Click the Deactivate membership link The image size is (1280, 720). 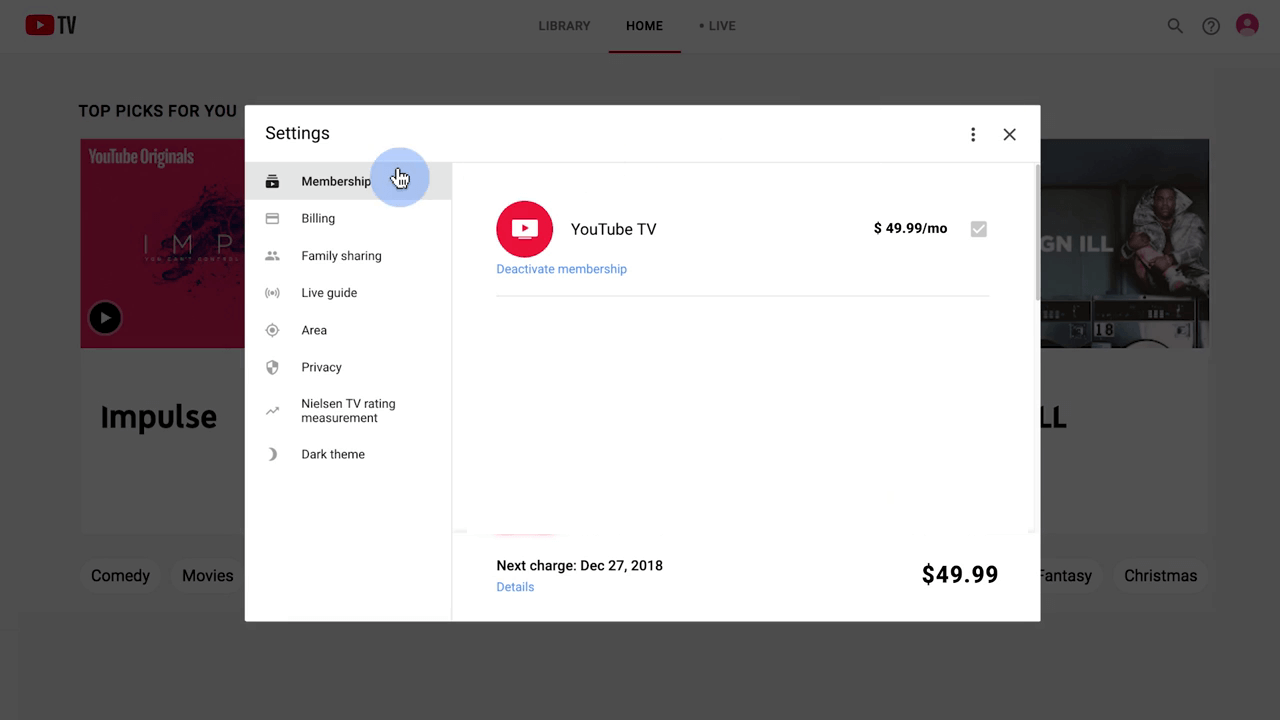point(561,269)
